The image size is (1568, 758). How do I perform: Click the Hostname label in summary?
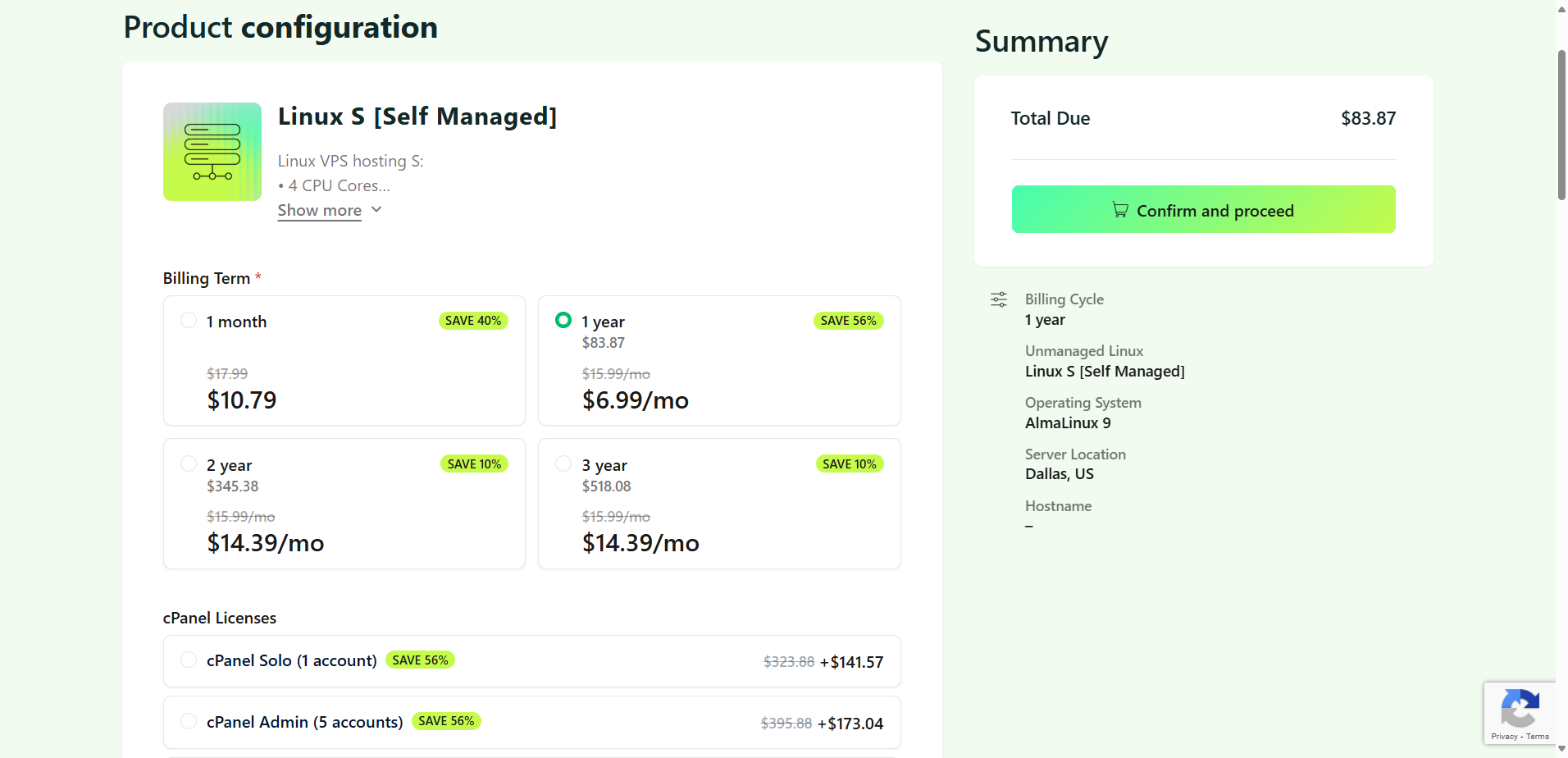(1058, 506)
